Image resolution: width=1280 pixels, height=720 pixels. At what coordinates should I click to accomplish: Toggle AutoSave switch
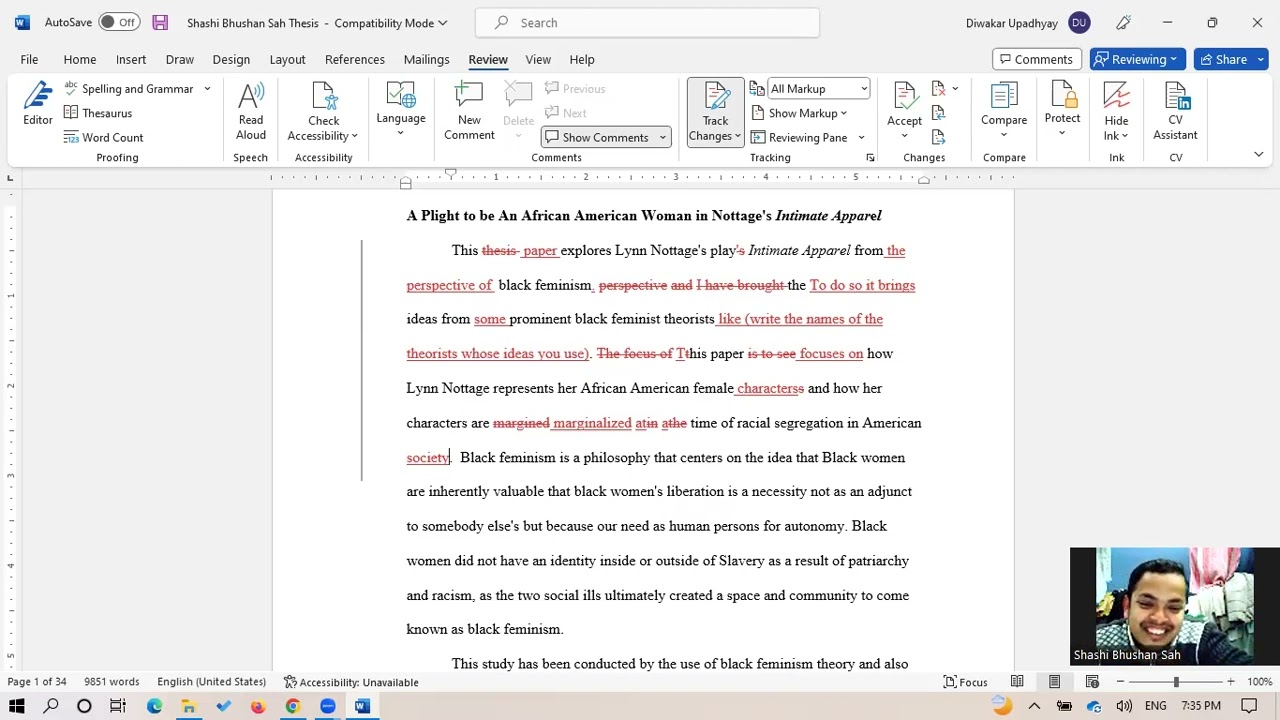click(119, 22)
